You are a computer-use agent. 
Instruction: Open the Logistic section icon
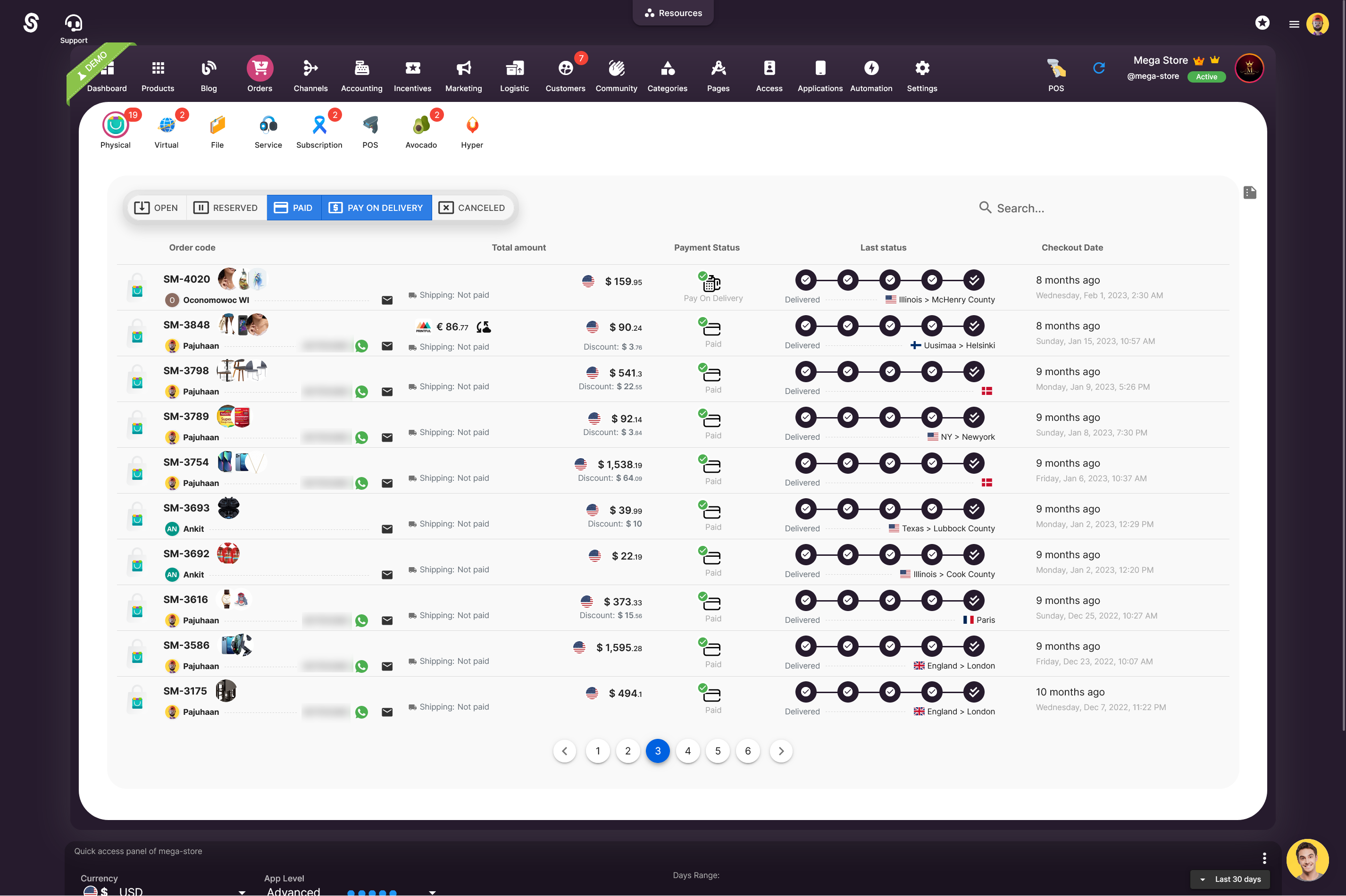click(514, 68)
